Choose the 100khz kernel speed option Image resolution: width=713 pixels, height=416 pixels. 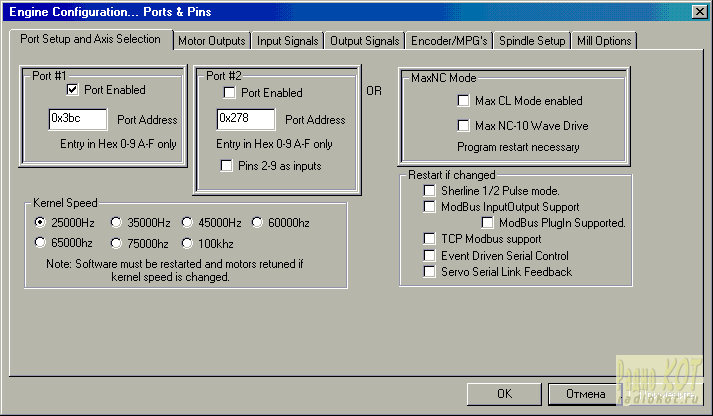(188, 242)
